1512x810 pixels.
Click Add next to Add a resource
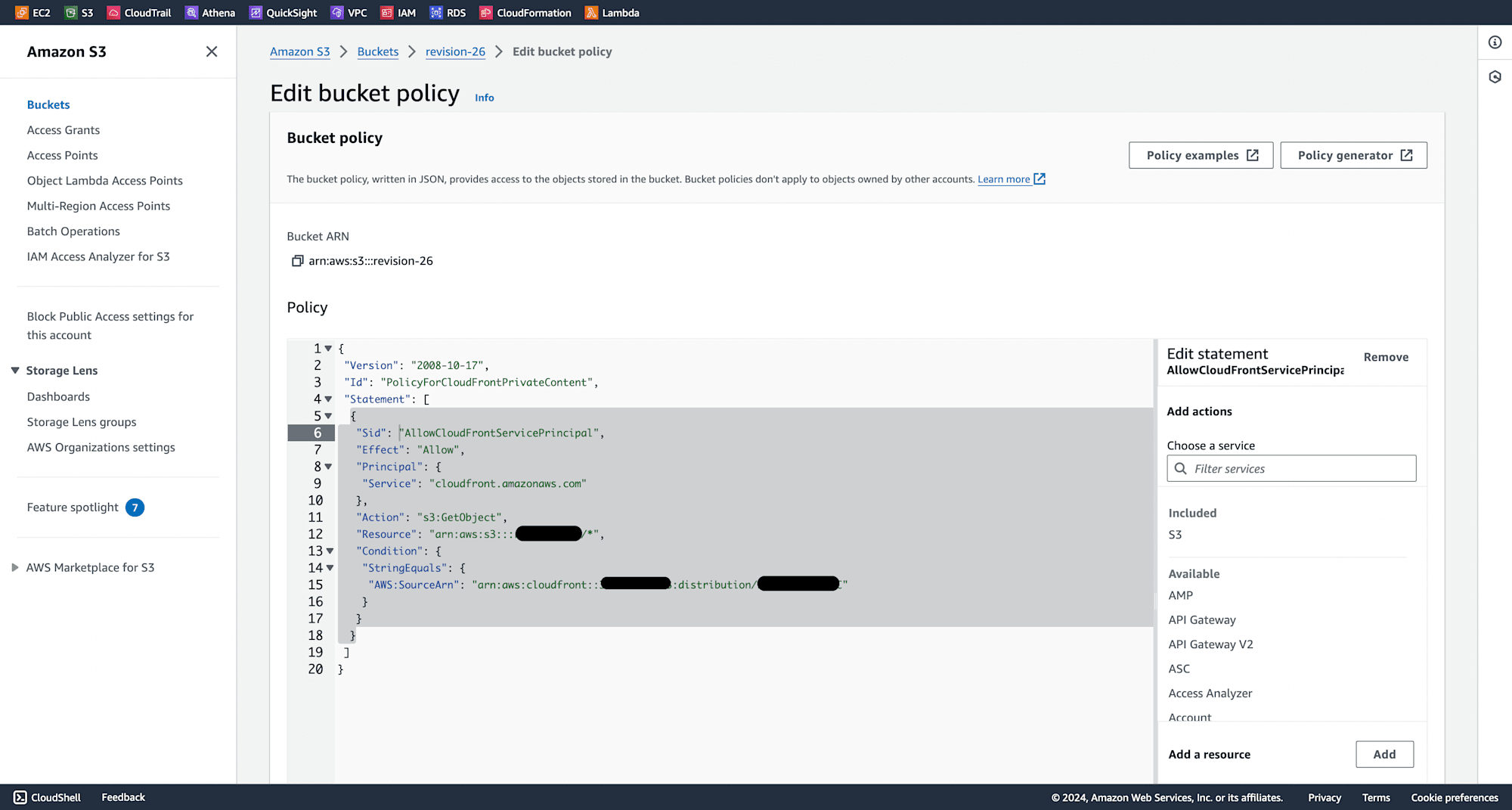click(x=1384, y=754)
